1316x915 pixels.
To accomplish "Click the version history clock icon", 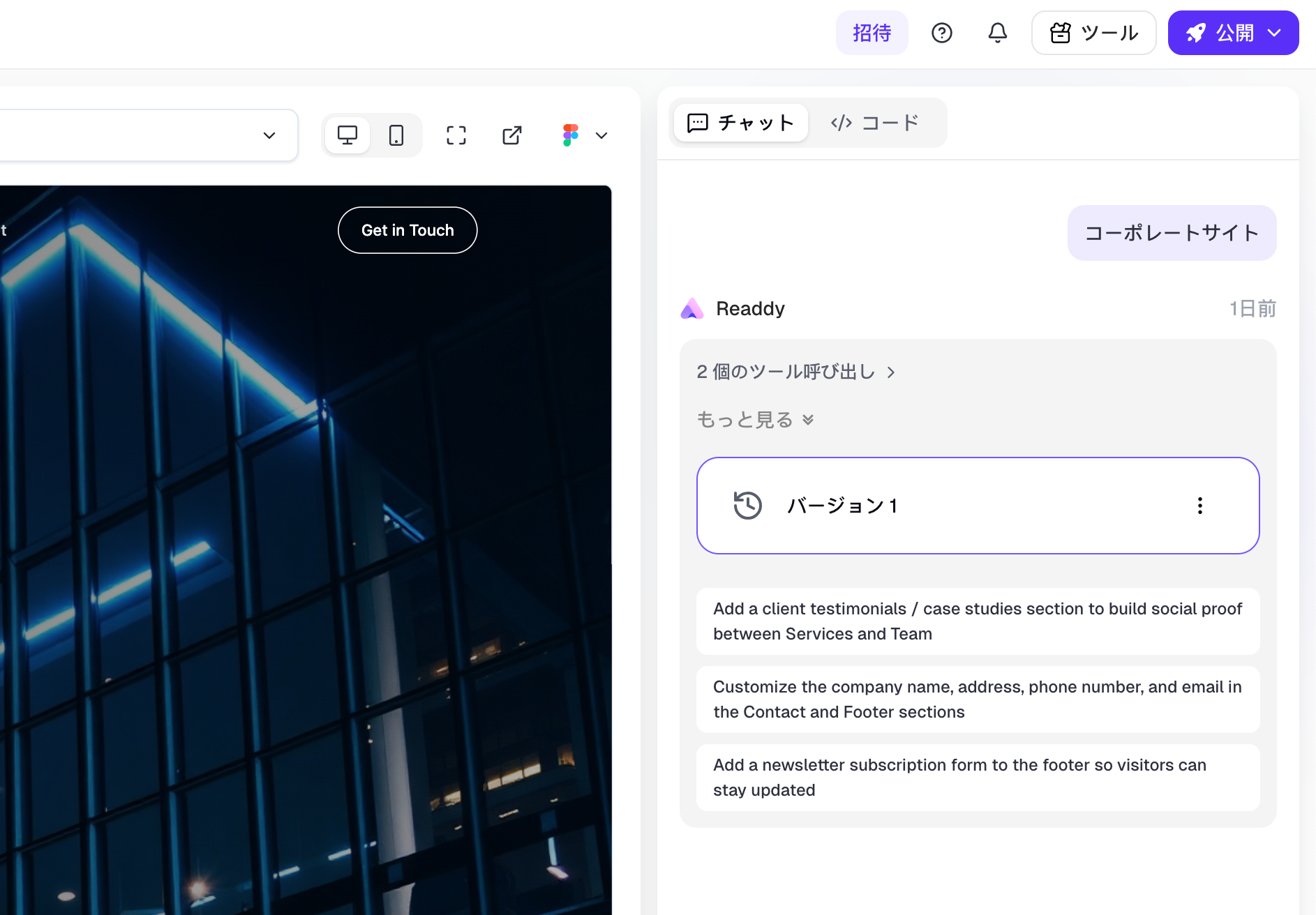I will [747, 506].
